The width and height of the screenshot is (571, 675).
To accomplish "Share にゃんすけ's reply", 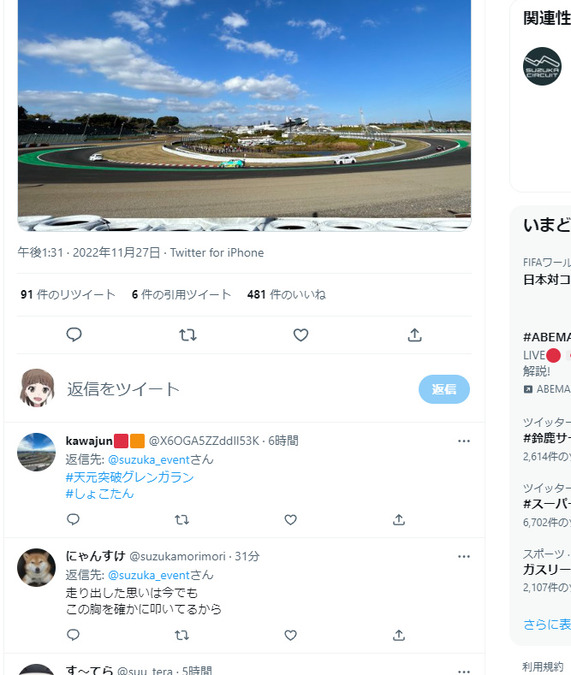I will point(399,635).
